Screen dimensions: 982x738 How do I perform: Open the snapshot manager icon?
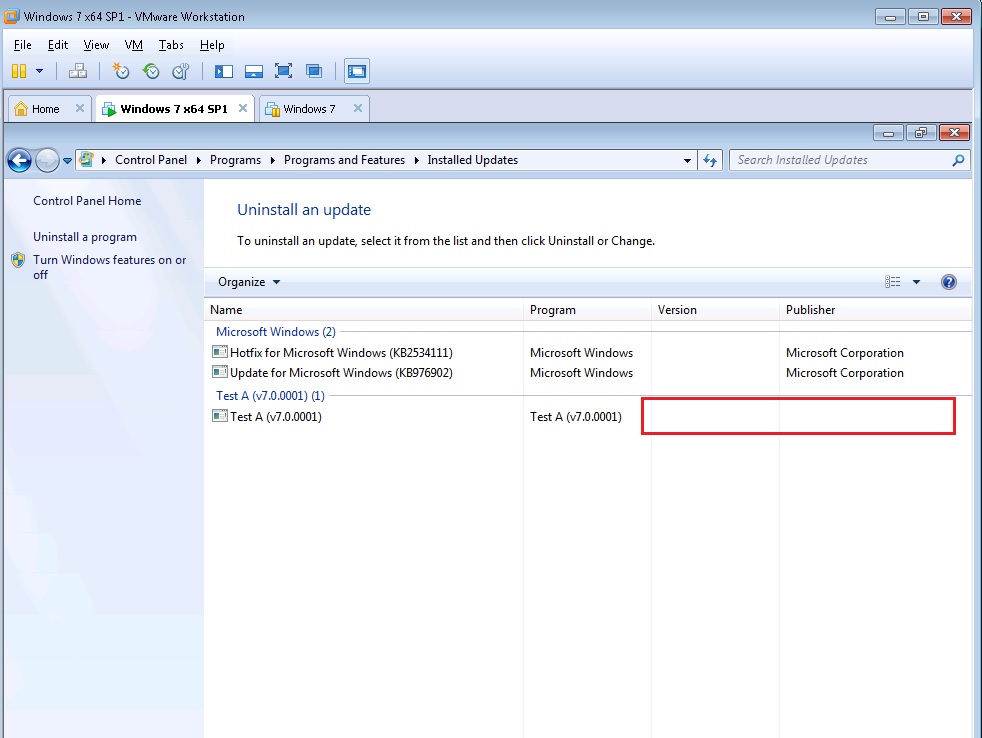pyautogui.click(x=181, y=71)
